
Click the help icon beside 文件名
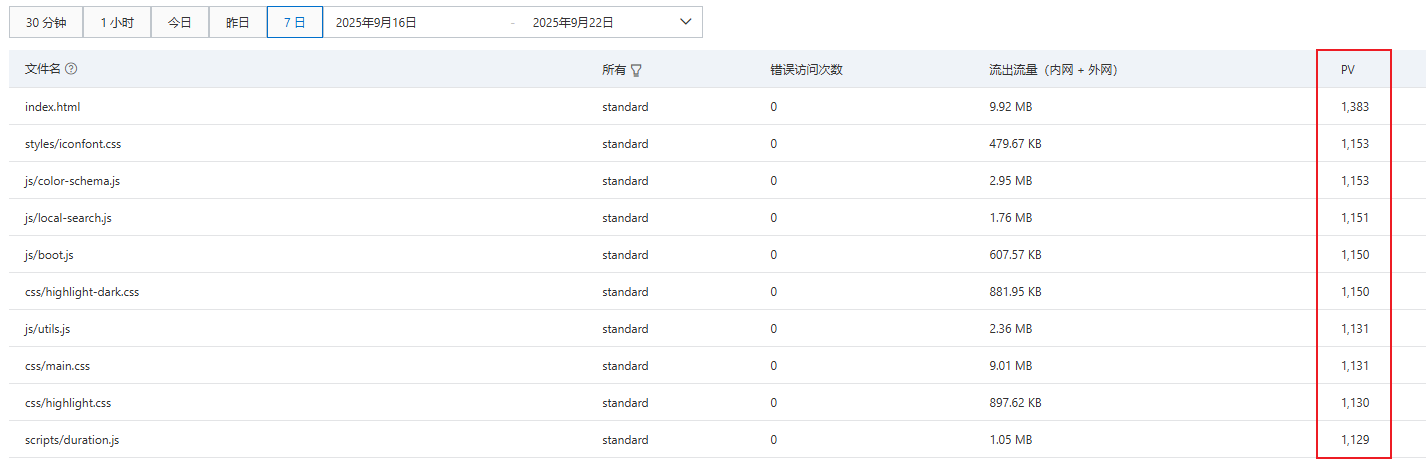pos(71,69)
